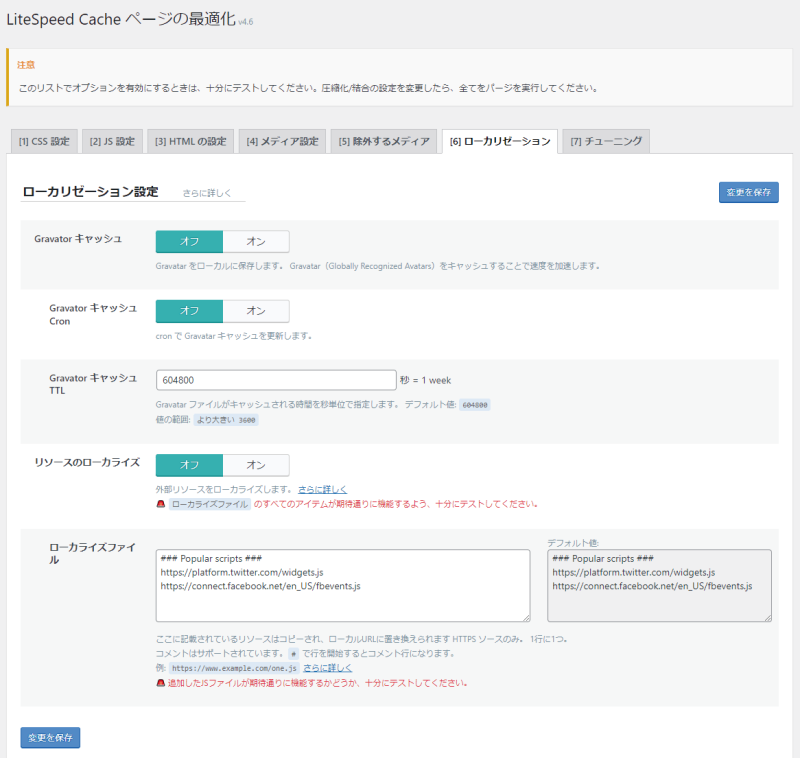Click the top 変更を保存 button
This screenshot has width=800, height=758.
748,192
